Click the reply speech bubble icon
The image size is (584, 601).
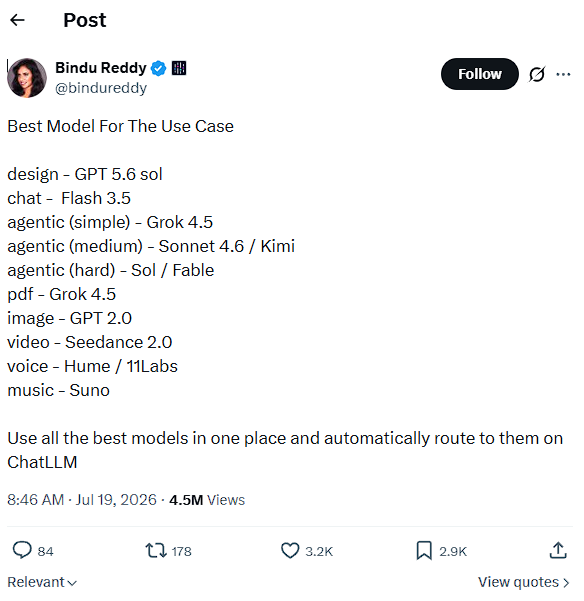(x=22, y=550)
